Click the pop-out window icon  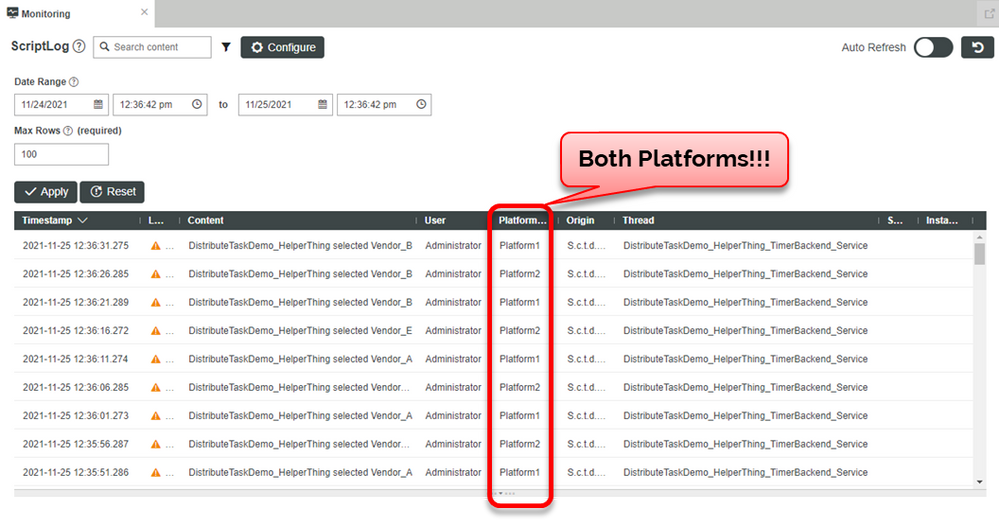point(989,13)
